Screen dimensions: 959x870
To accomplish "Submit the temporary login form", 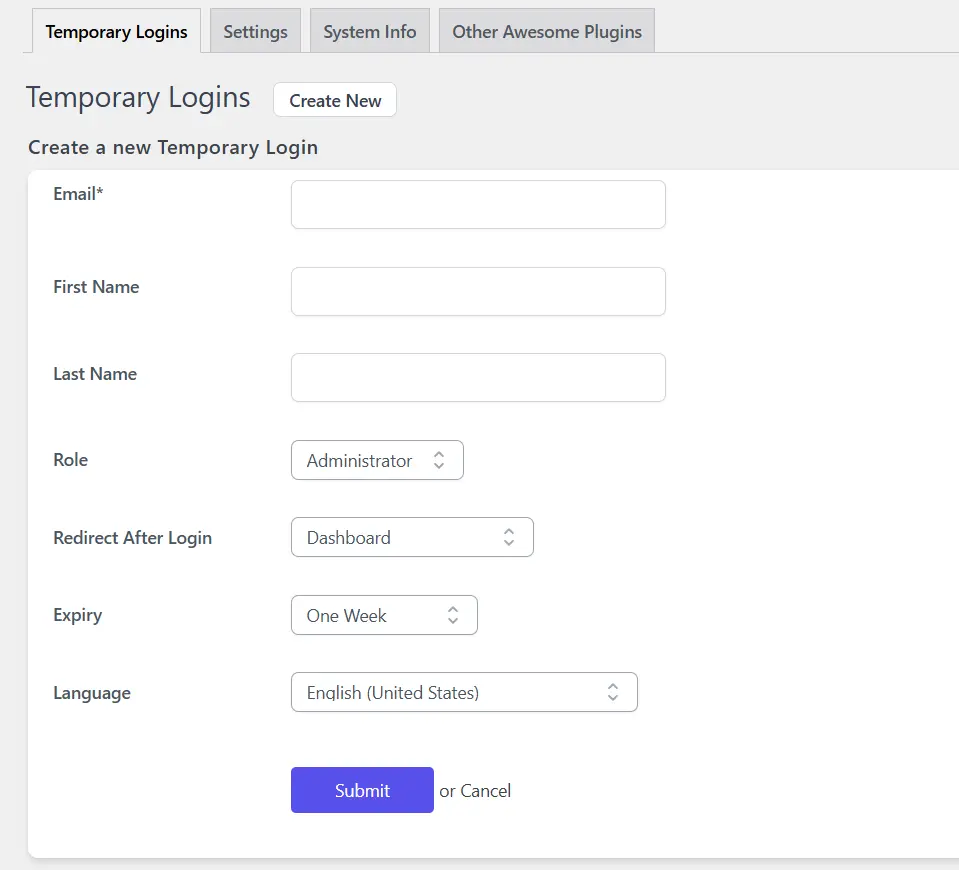I will click(x=362, y=790).
